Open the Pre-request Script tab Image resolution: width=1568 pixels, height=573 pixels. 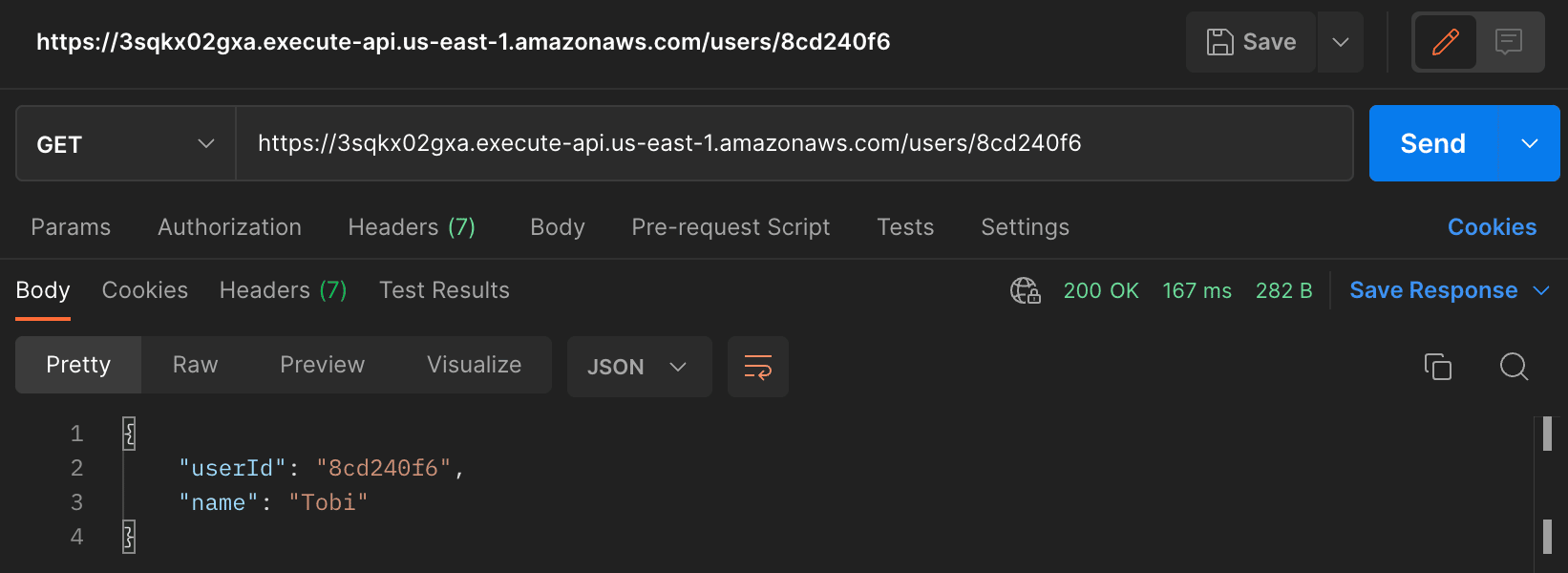point(731,227)
